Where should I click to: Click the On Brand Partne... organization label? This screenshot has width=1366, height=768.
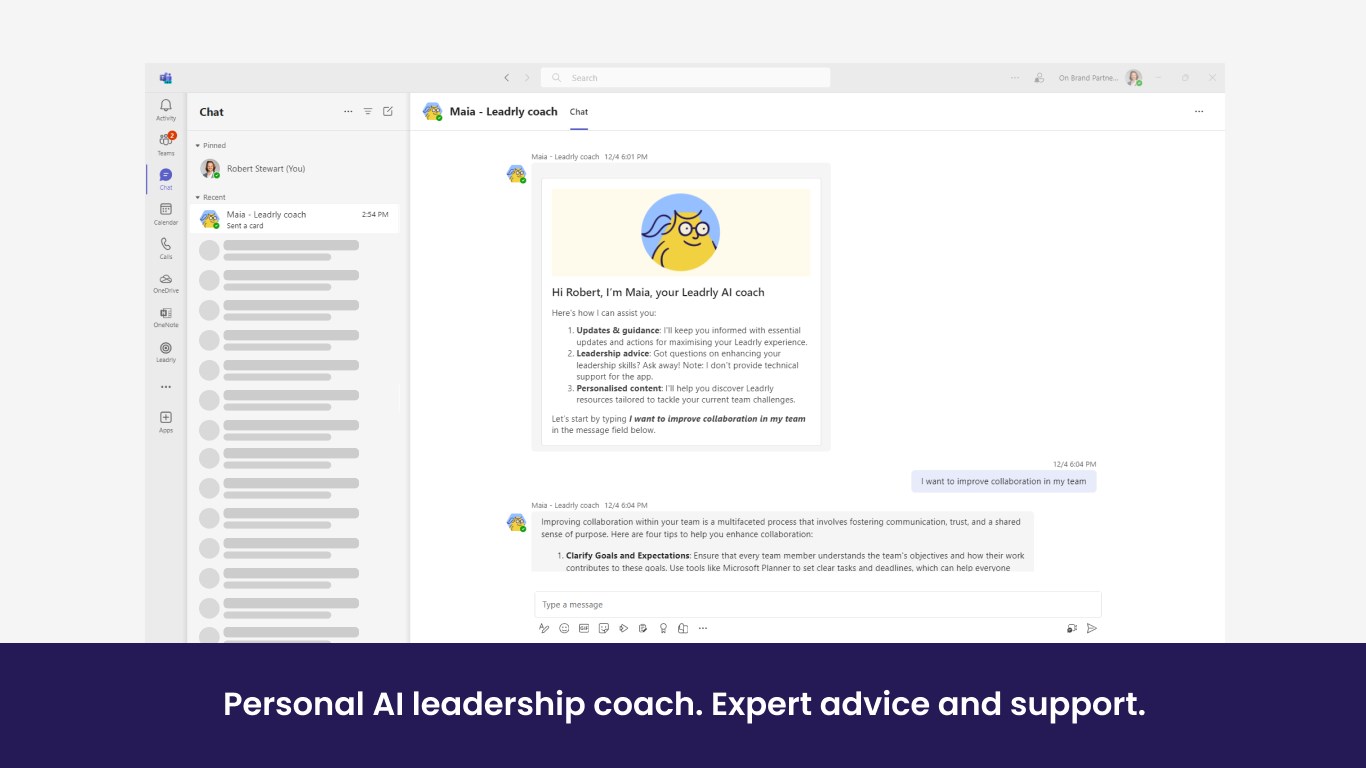pyautogui.click(x=1088, y=78)
